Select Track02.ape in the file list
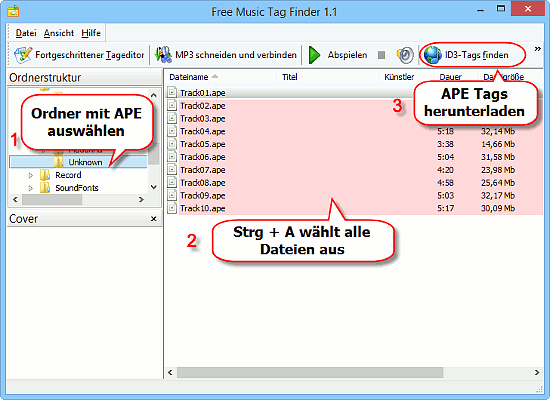550x400 pixels. click(203, 106)
